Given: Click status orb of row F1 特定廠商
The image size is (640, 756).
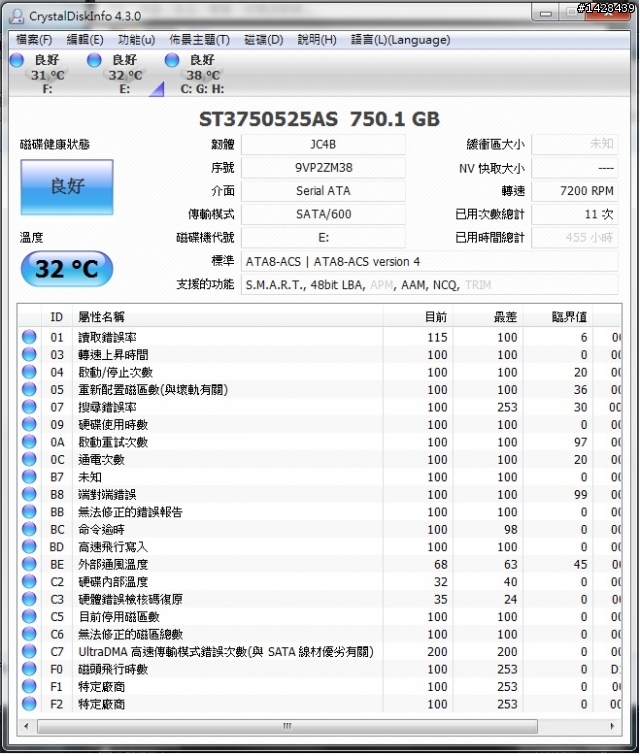Looking at the screenshot, I should [29, 686].
